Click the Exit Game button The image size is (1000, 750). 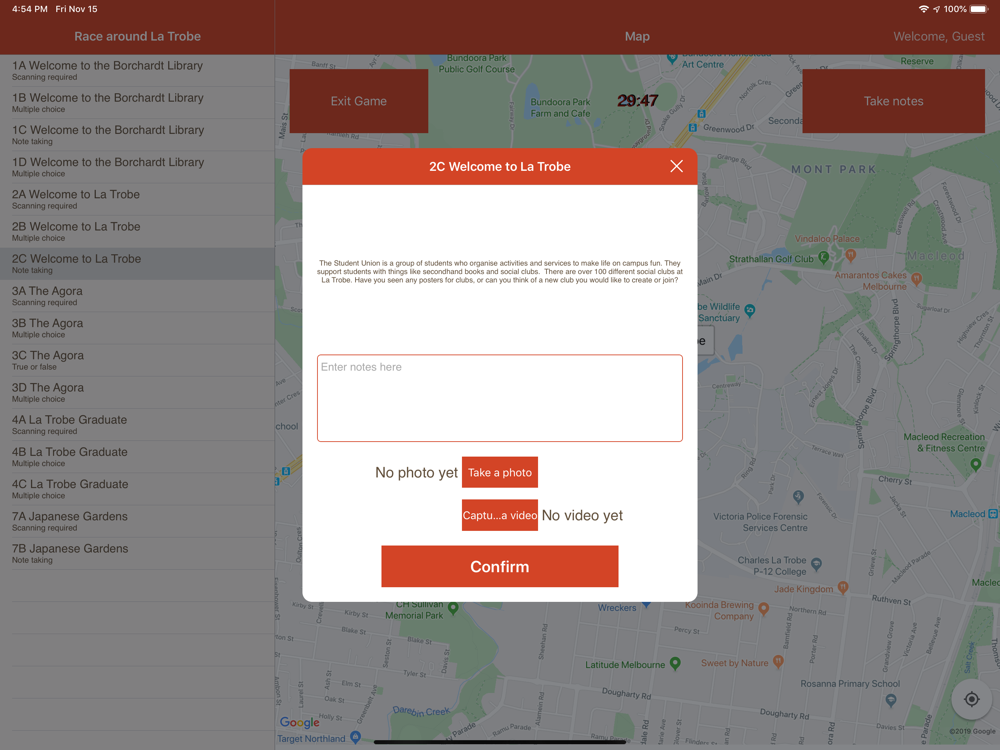point(358,101)
